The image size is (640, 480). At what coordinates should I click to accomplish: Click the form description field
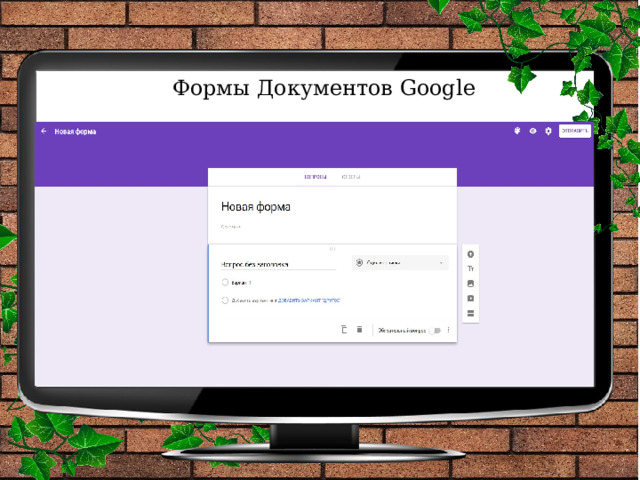231,227
